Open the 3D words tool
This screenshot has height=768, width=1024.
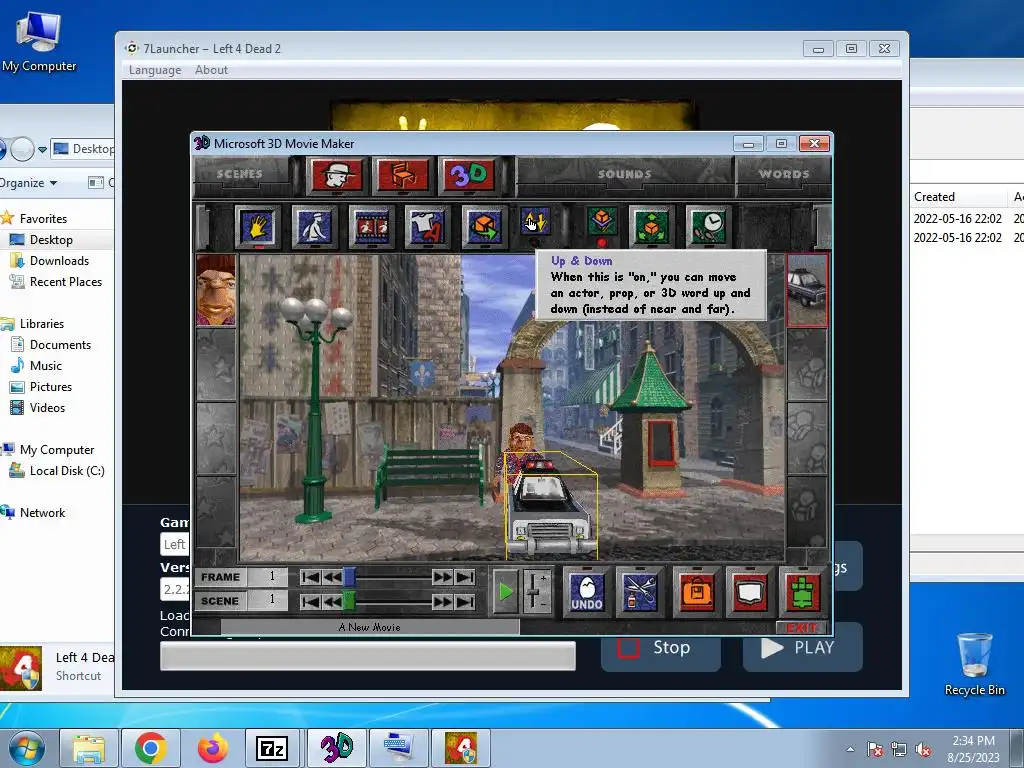tap(469, 175)
